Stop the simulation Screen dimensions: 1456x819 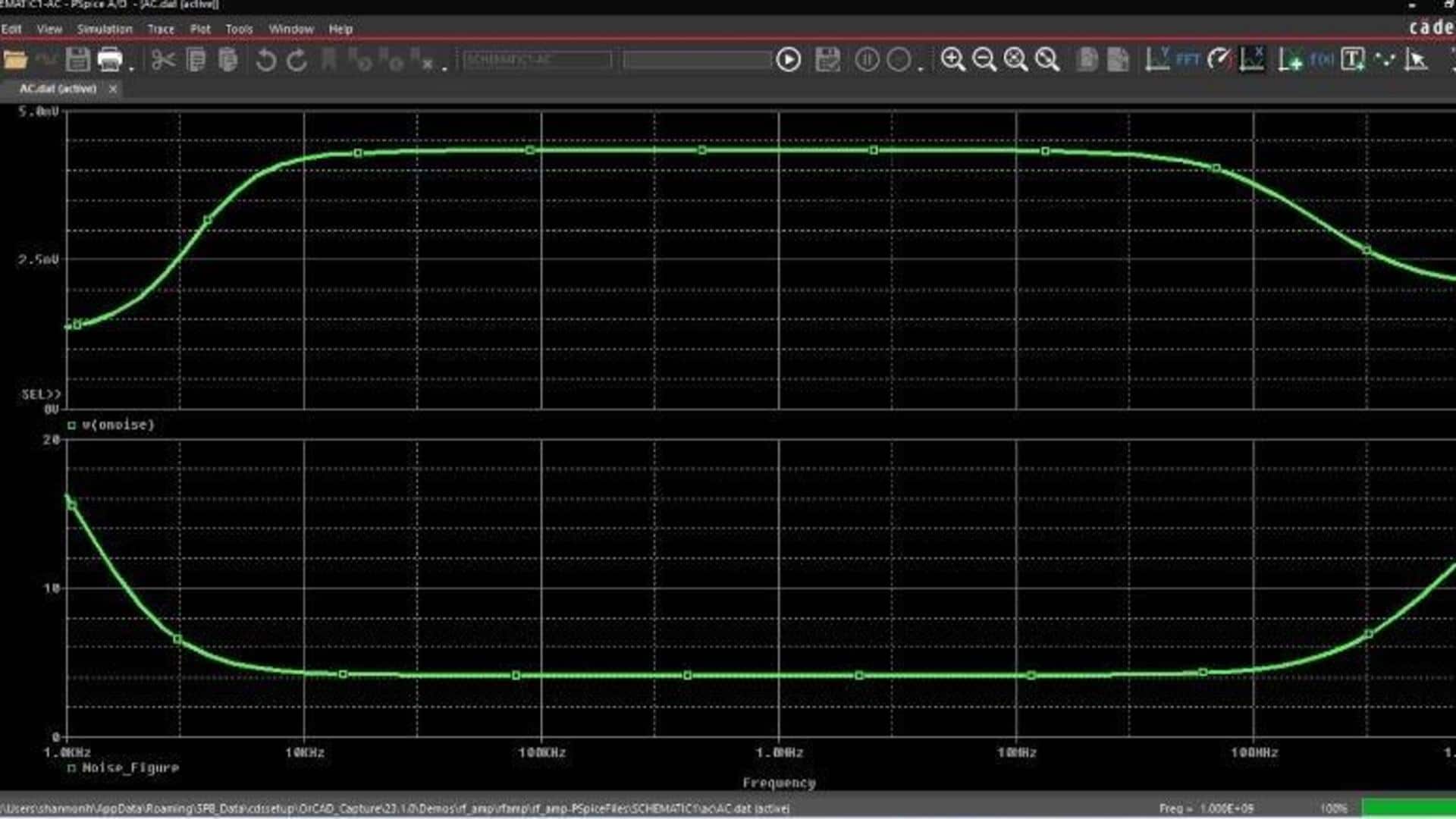coord(899,59)
